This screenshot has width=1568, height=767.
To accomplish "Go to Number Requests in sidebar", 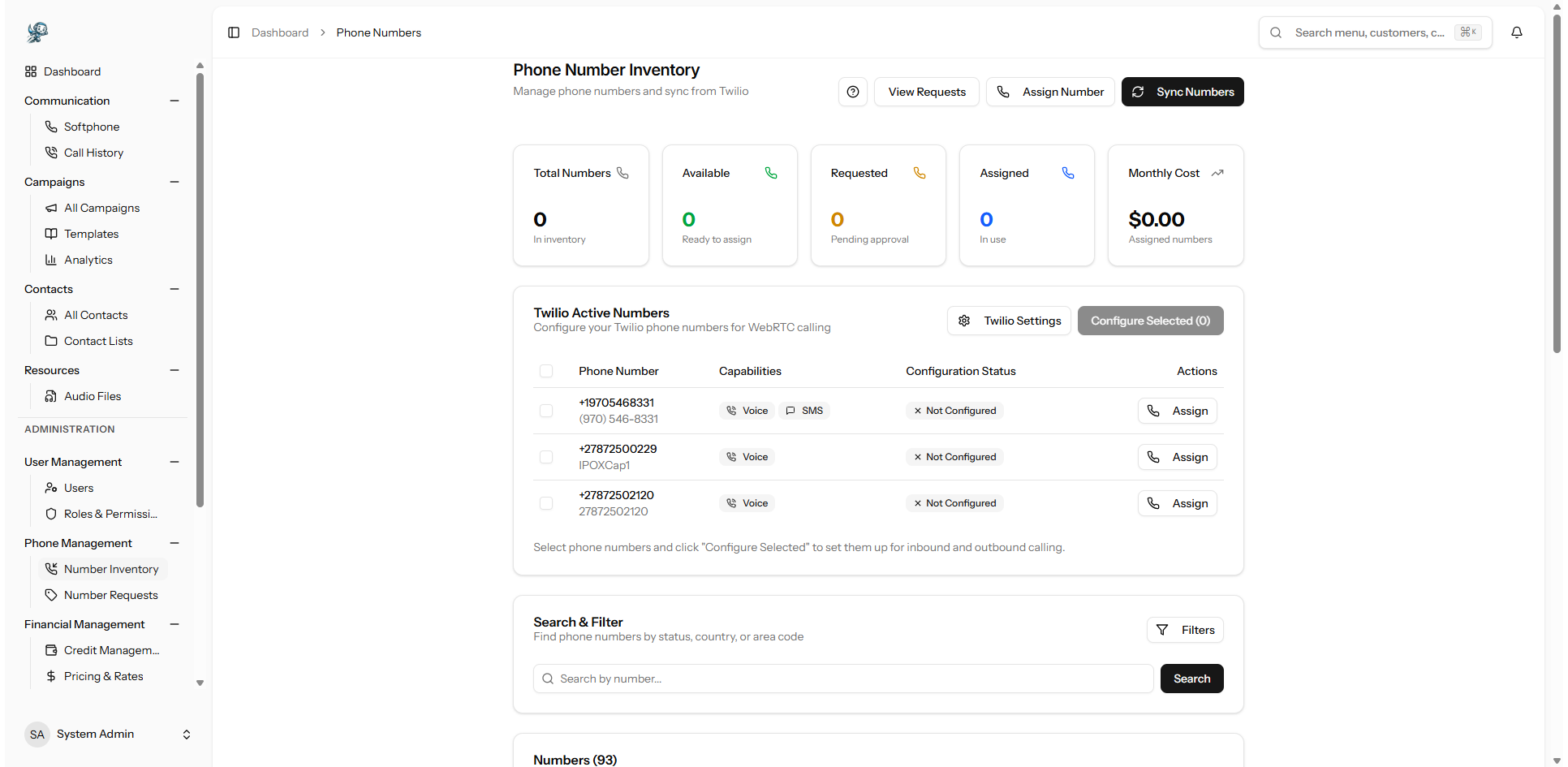I will 110,595.
